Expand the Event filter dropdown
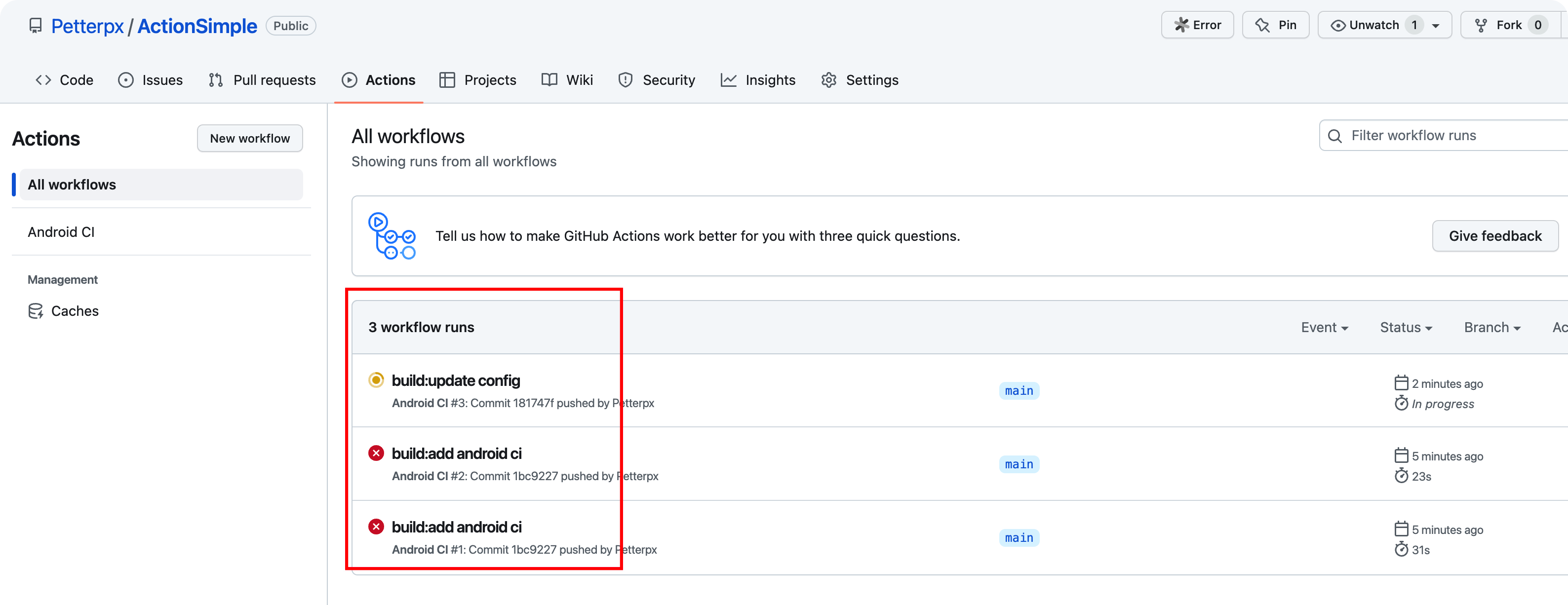This screenshot has width=1568, height=605. pyautogui.click(x=1323, y=327)
